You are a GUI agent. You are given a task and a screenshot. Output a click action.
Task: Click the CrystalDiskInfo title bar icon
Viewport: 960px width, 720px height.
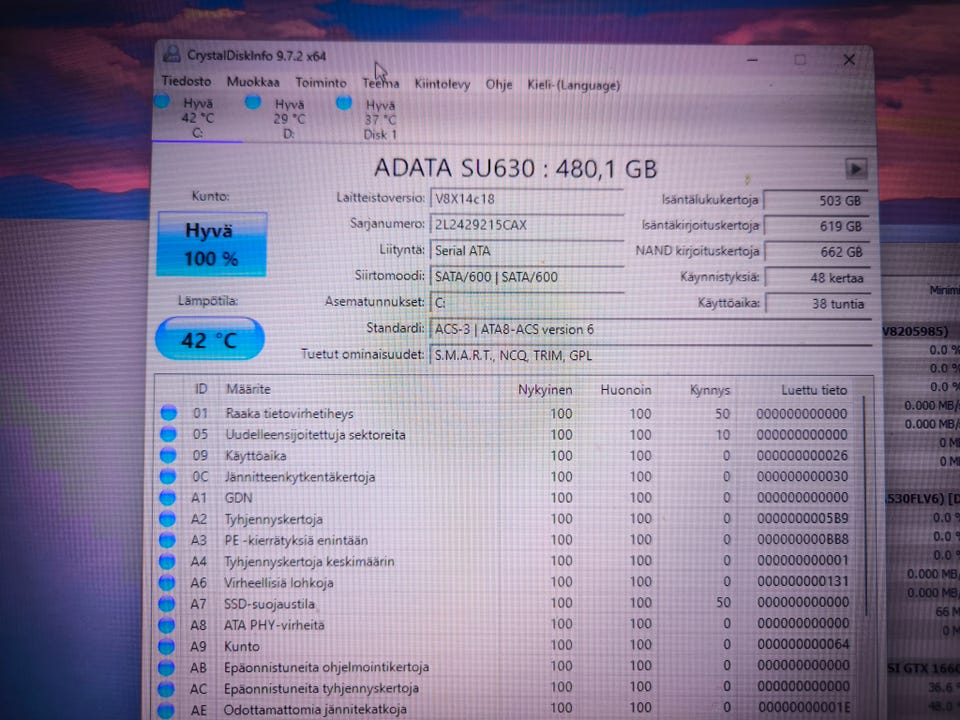[x=171, y=54]
